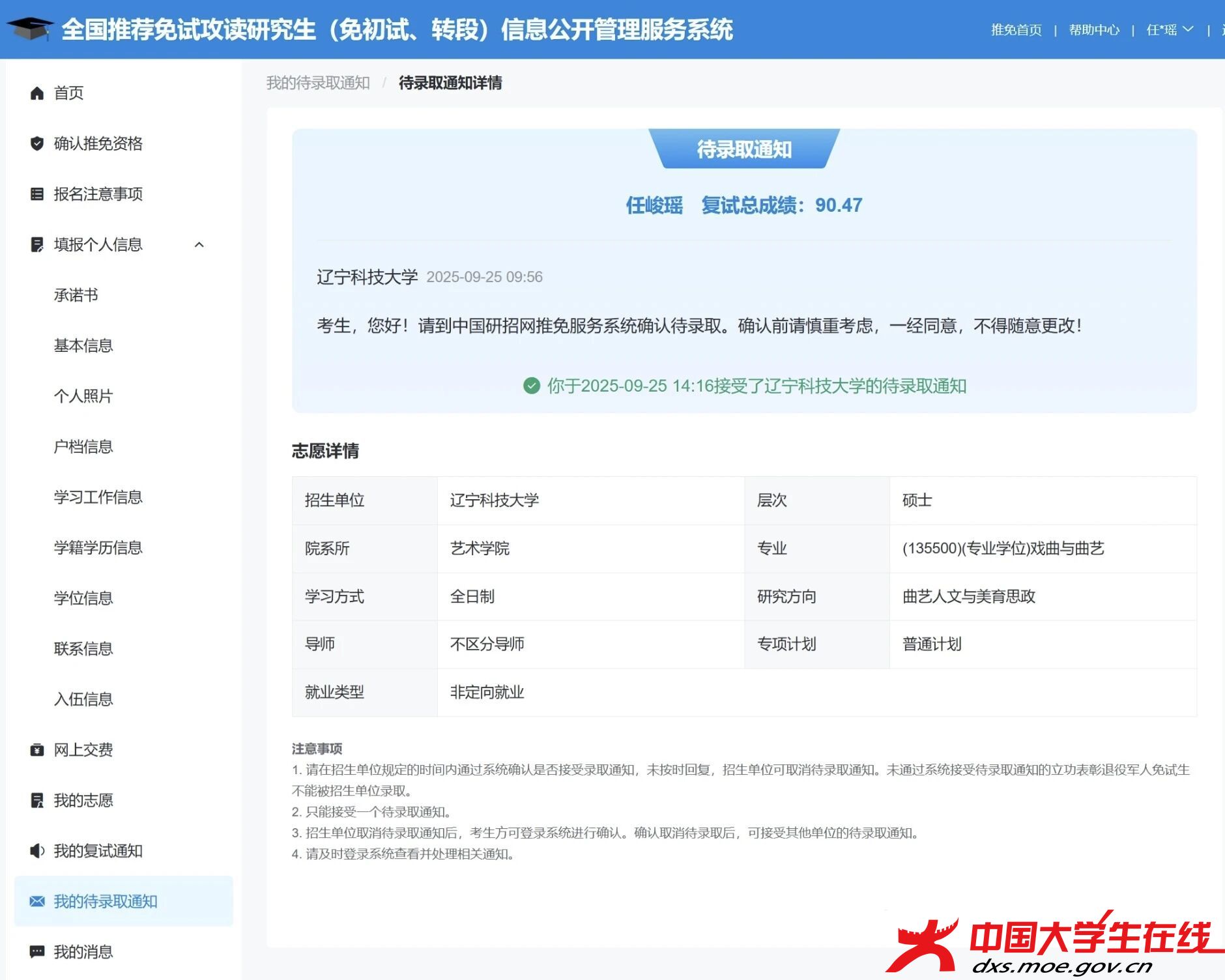Click the (135500)(专业学位)戏曲与曲艺 cell
This screenshot has height=980, width=1225.
[x=1043, y=549]
